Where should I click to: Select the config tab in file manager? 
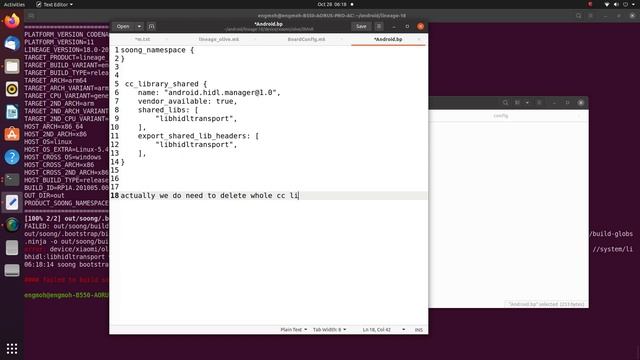[x=500, y=116]
